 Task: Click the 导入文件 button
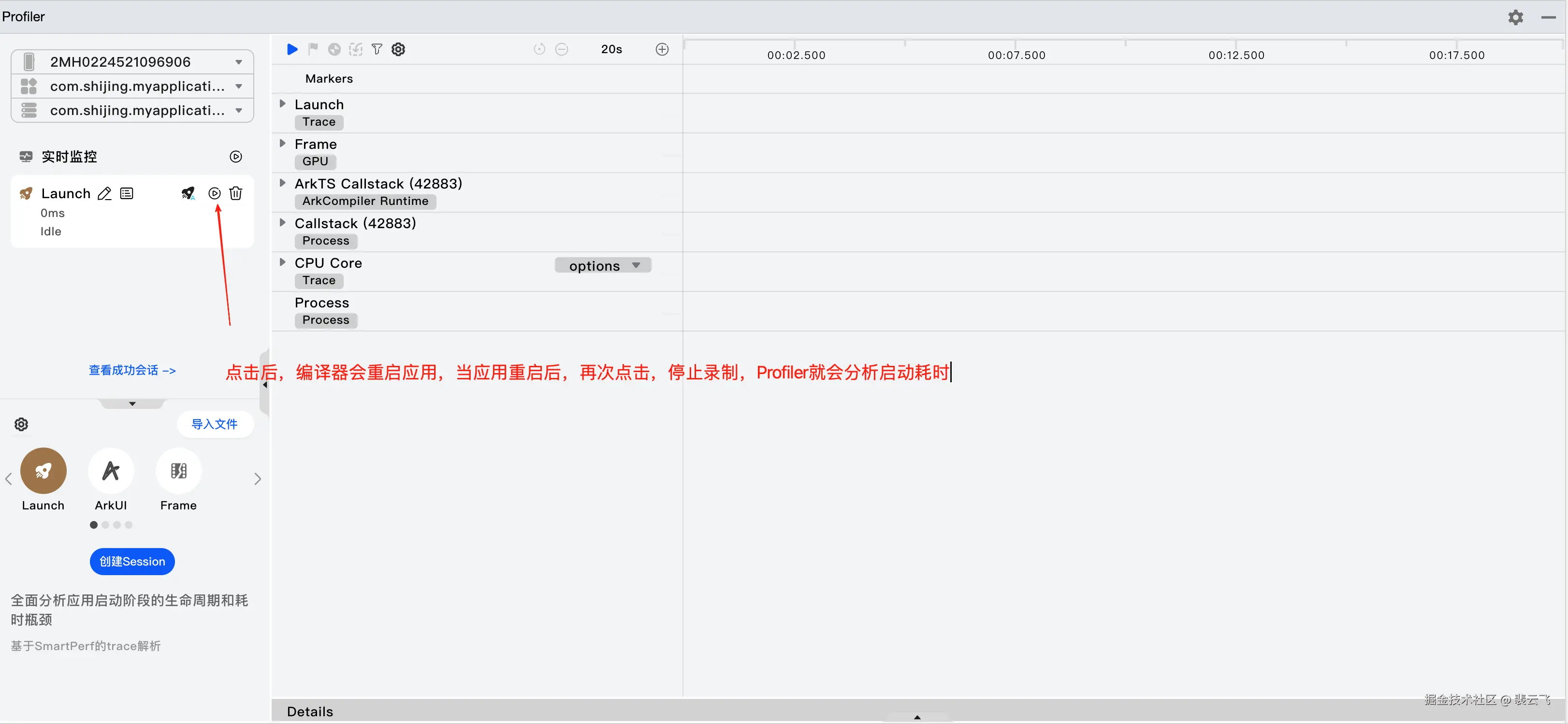tap(214, 424)
